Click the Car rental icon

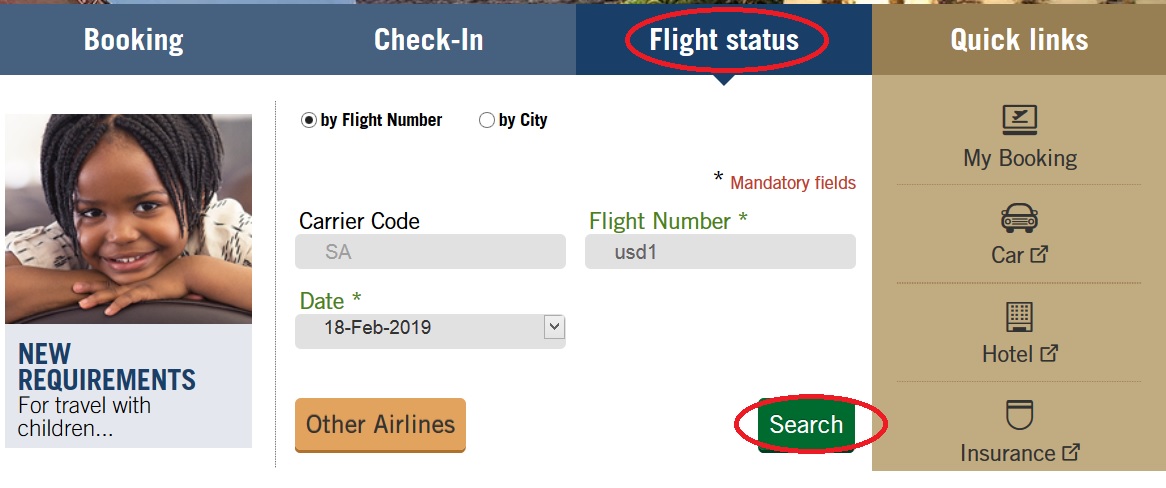[x=1020, y=218]
